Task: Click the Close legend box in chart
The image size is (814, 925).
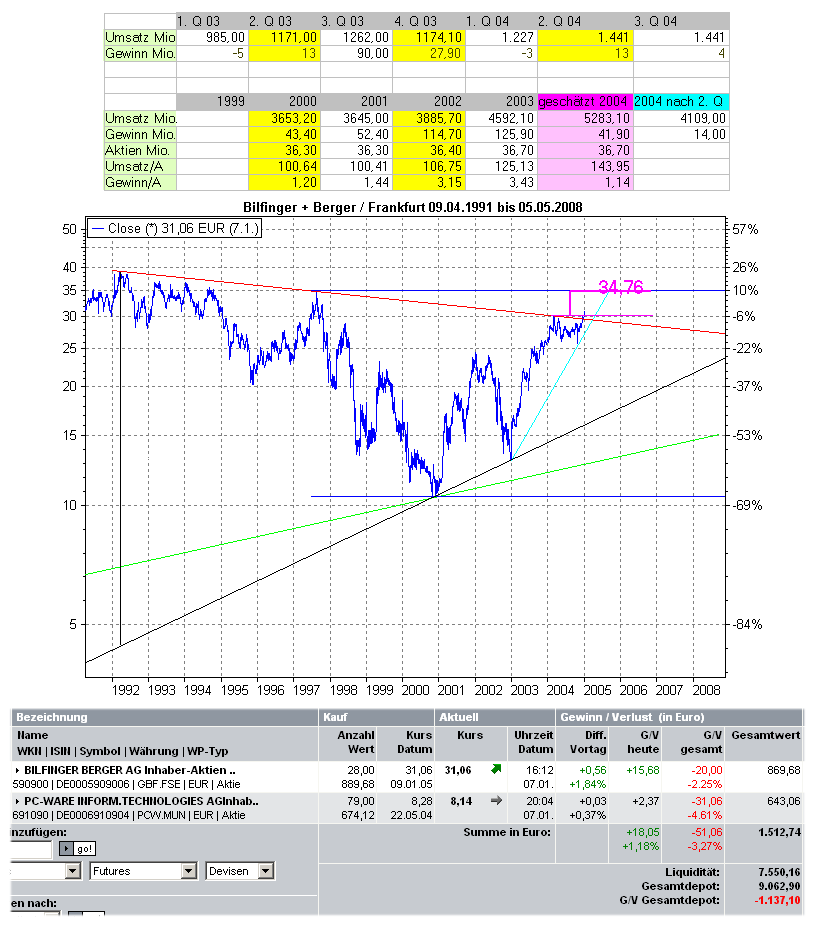Action: point(175,228)
